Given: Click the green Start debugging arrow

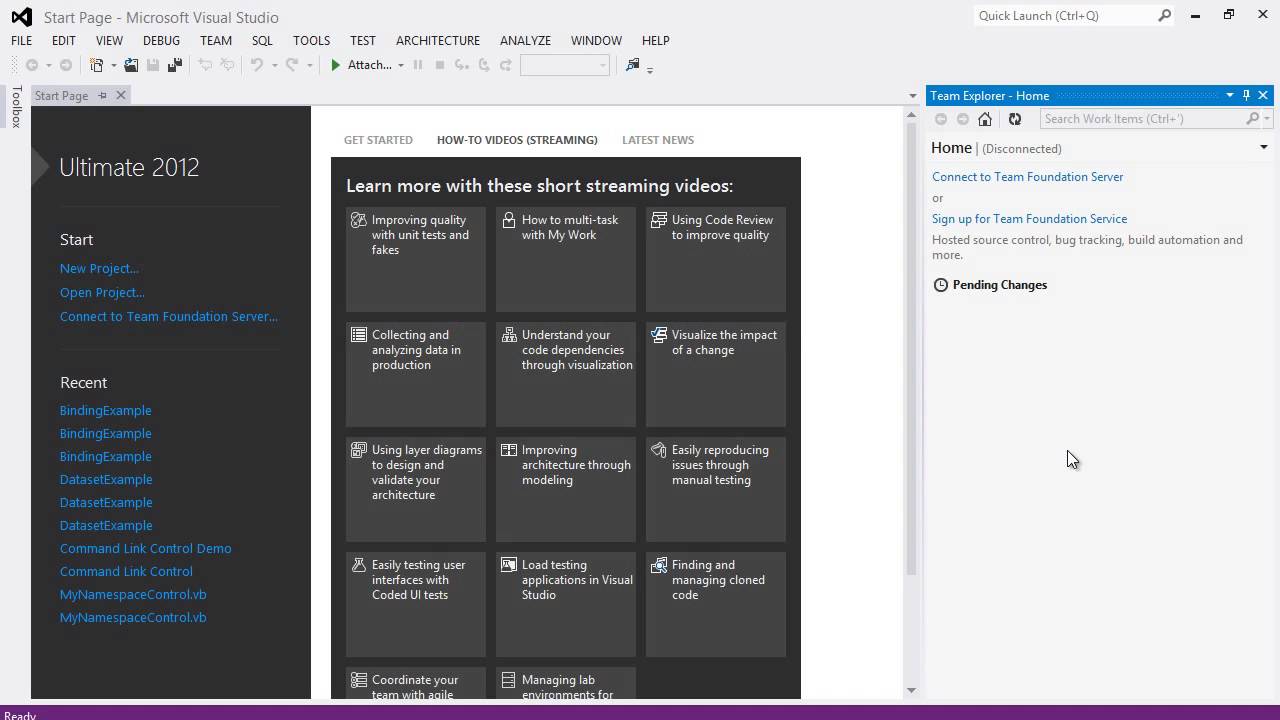Looking at the screenshot, I should coord(336,65).
